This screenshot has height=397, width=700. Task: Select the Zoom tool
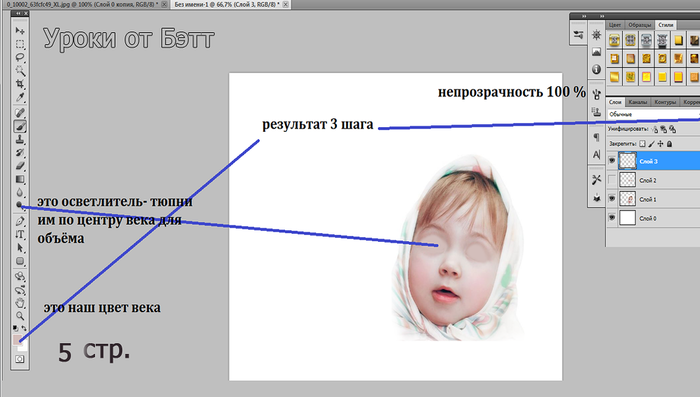20,316
